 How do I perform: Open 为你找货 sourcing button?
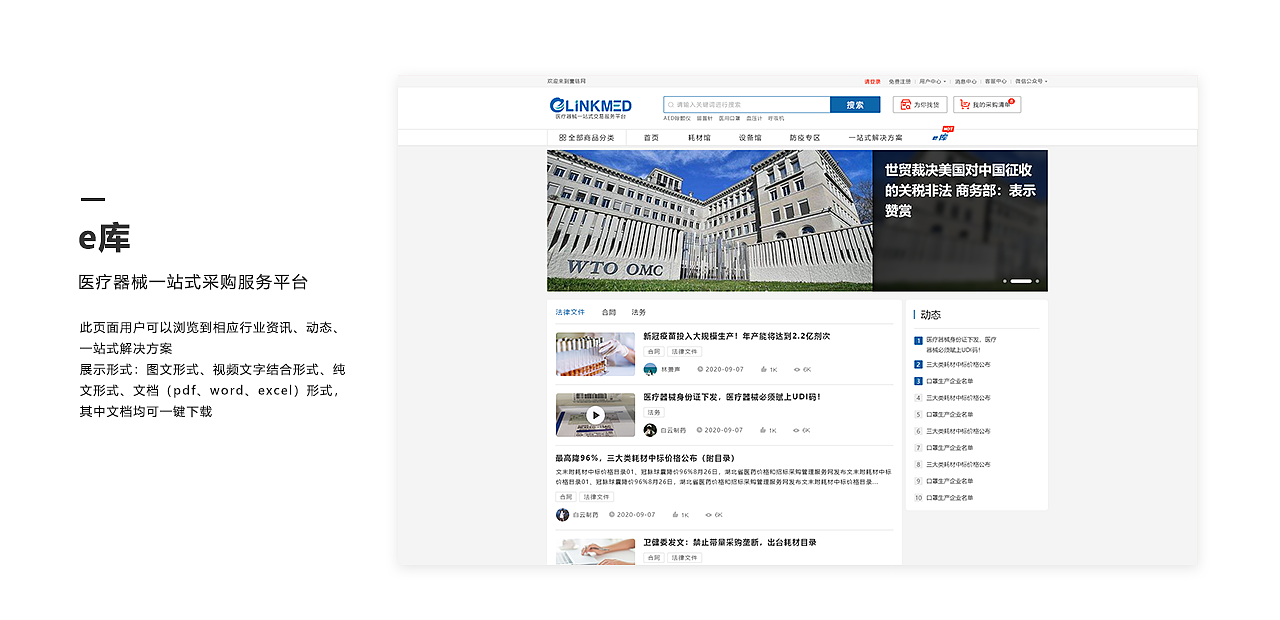pyautogui.click(x=919, y=104)
